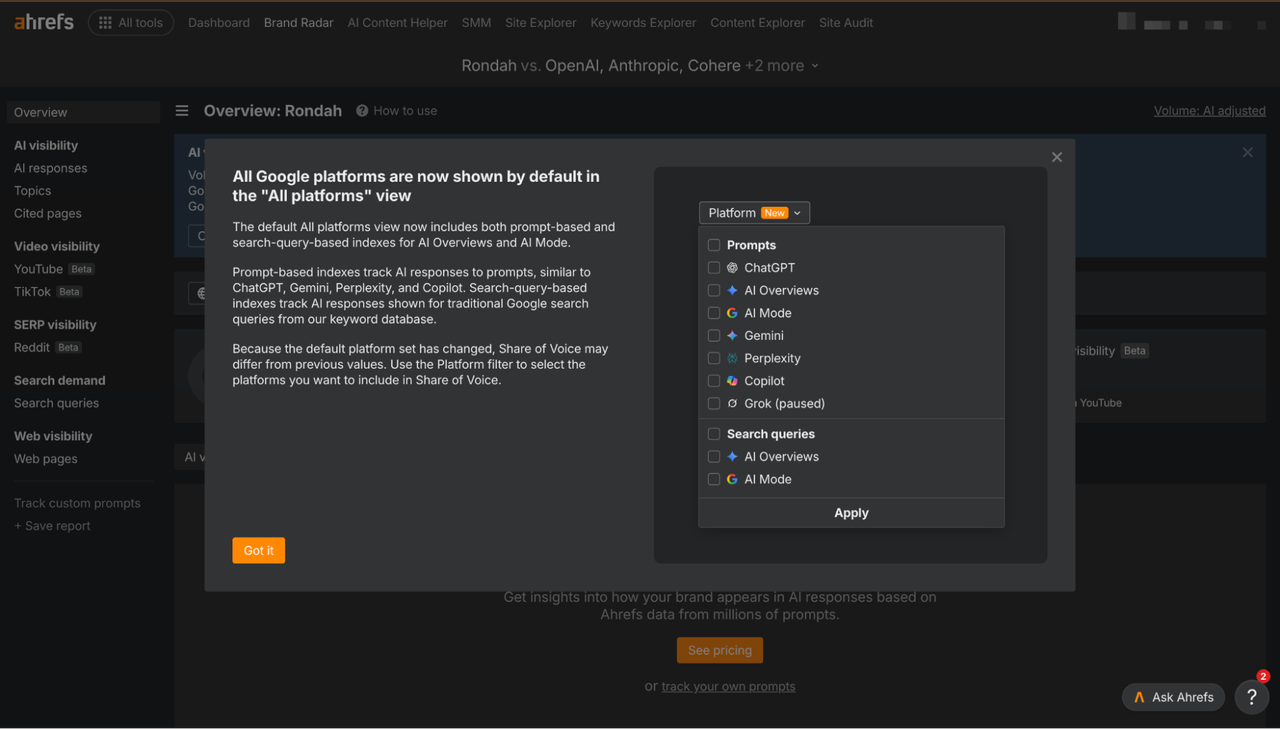Open AI responses in the sidebar
Image resolution: width=1280 pixels, height=729 pixels.
(50, 168)
